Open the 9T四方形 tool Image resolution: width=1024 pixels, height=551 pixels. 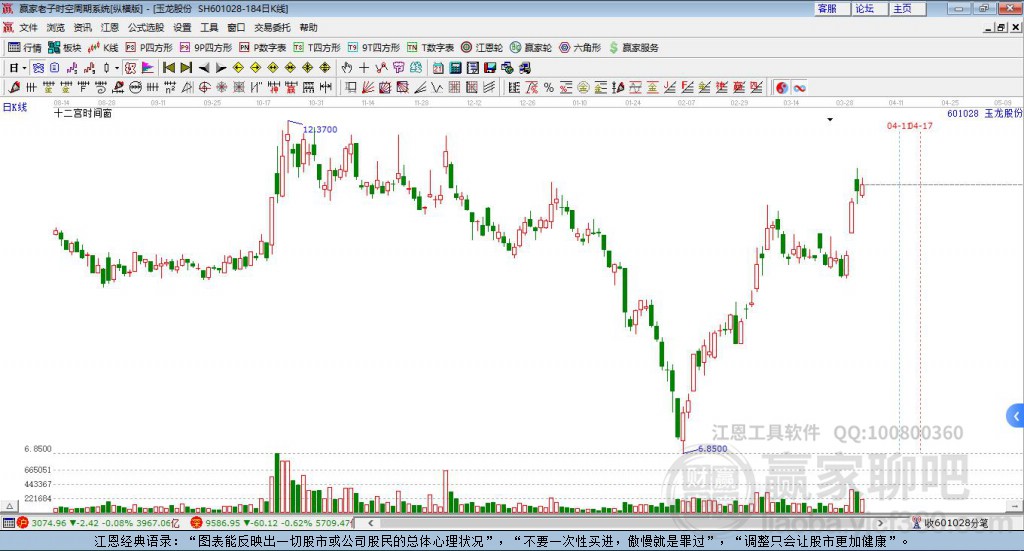tap(374, 48)
